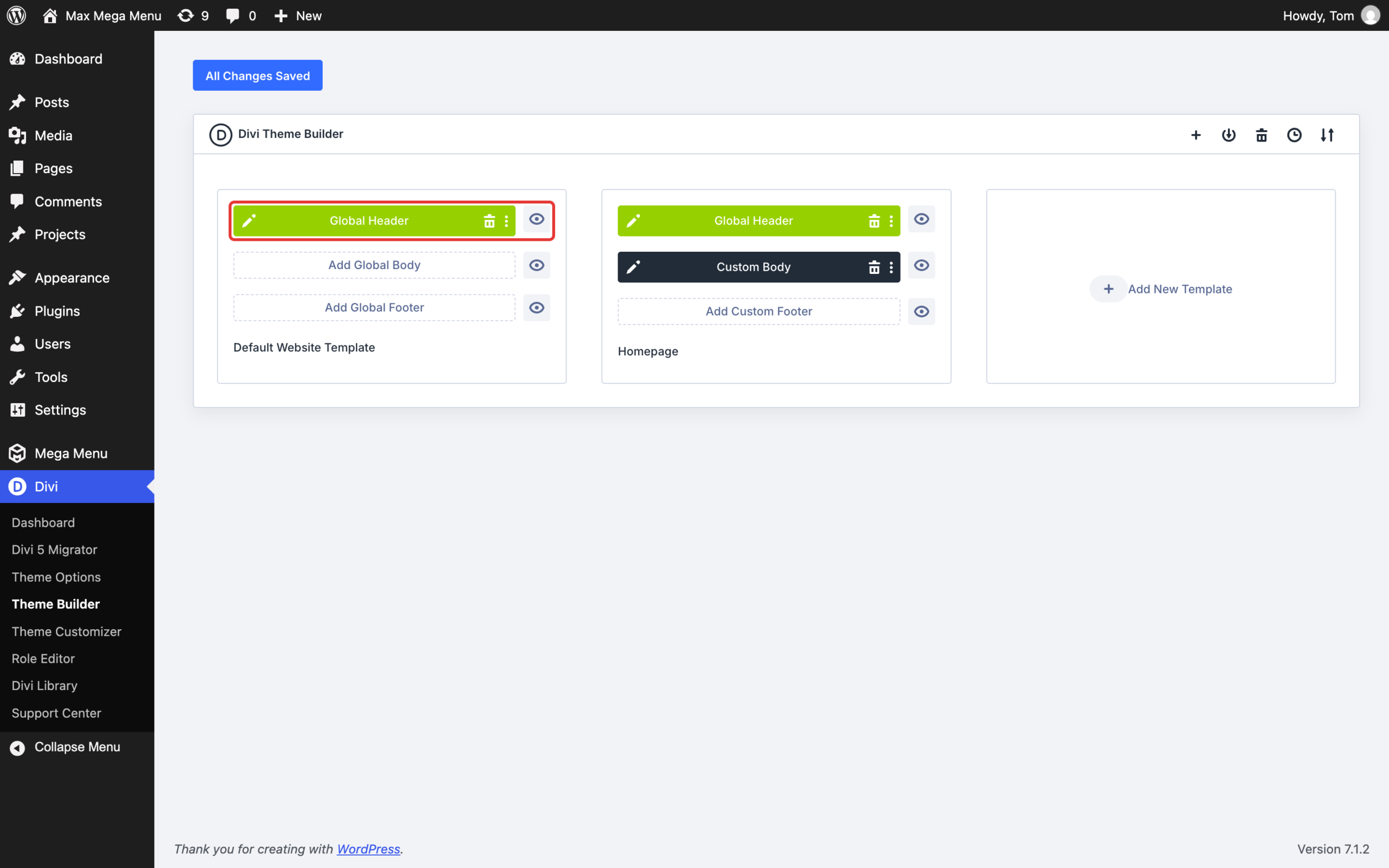Toggle visibility of Homepage's Global Header

pos(921,219)
